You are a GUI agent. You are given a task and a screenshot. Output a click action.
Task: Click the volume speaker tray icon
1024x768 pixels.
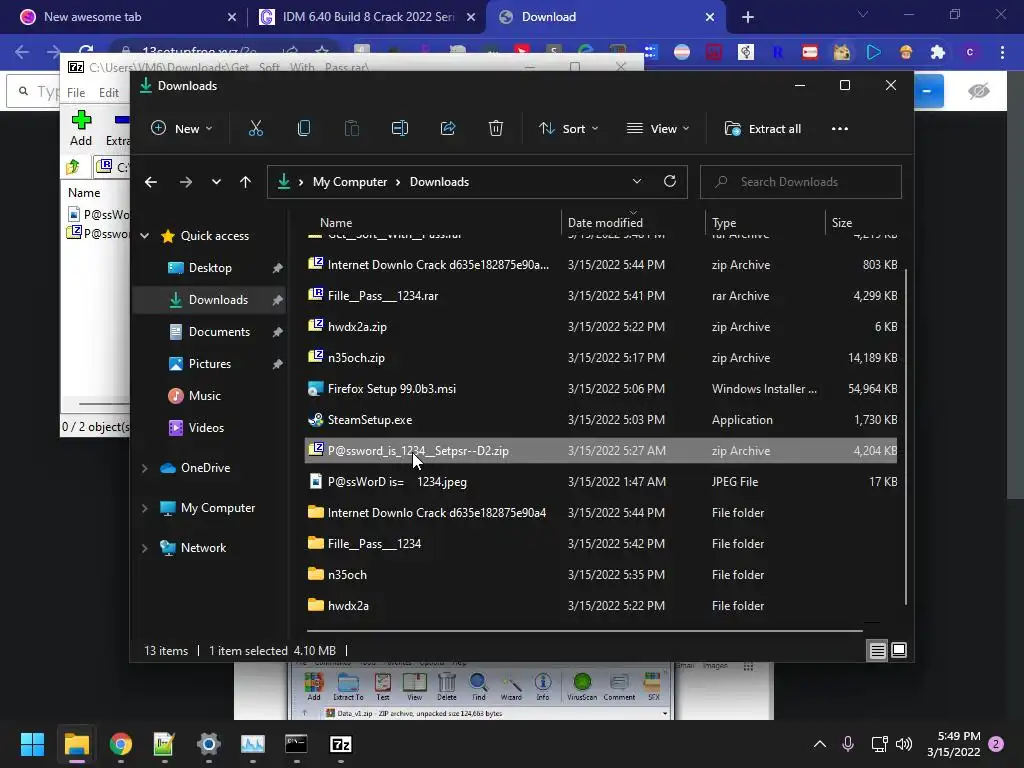[904, 744]
